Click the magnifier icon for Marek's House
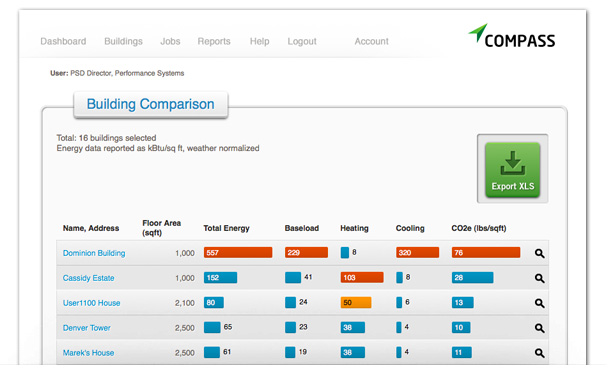 (539, 353)
